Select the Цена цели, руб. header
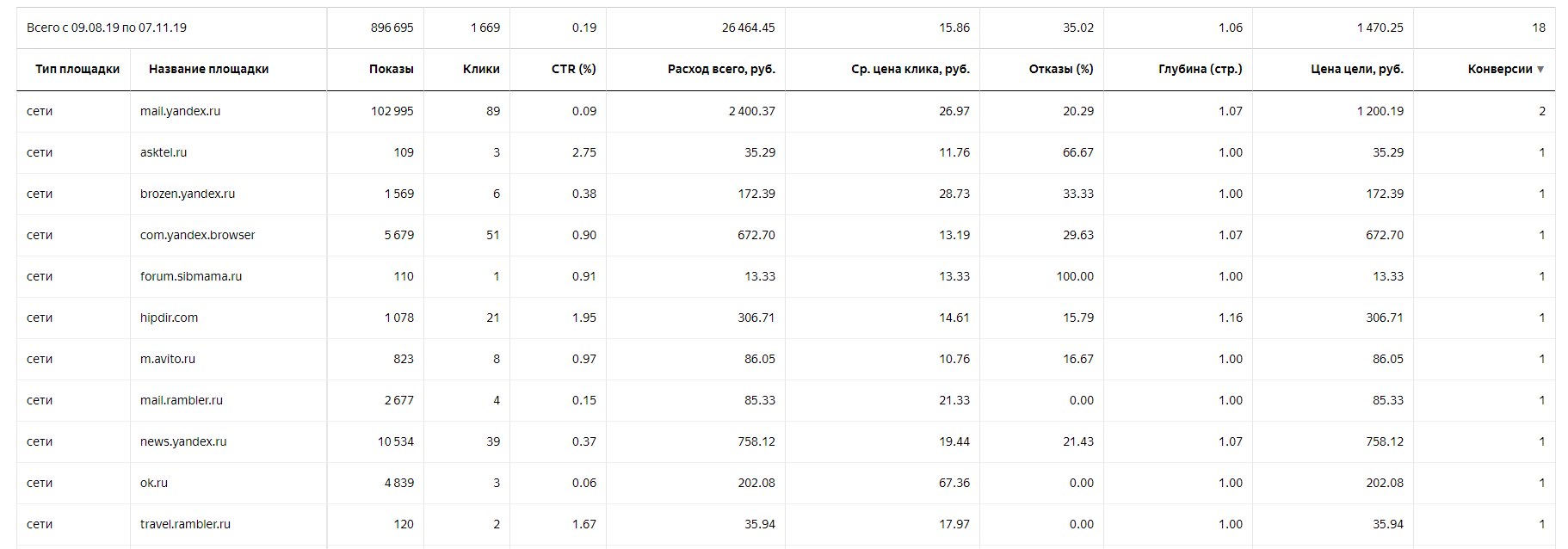Viewport: 1568px width, 549px height. tap(1357, 69)
